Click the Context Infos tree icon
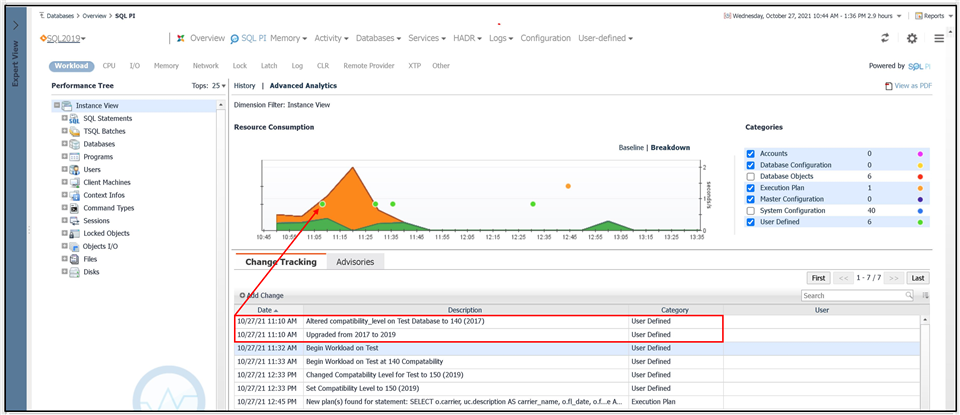 tap(74, 195)
